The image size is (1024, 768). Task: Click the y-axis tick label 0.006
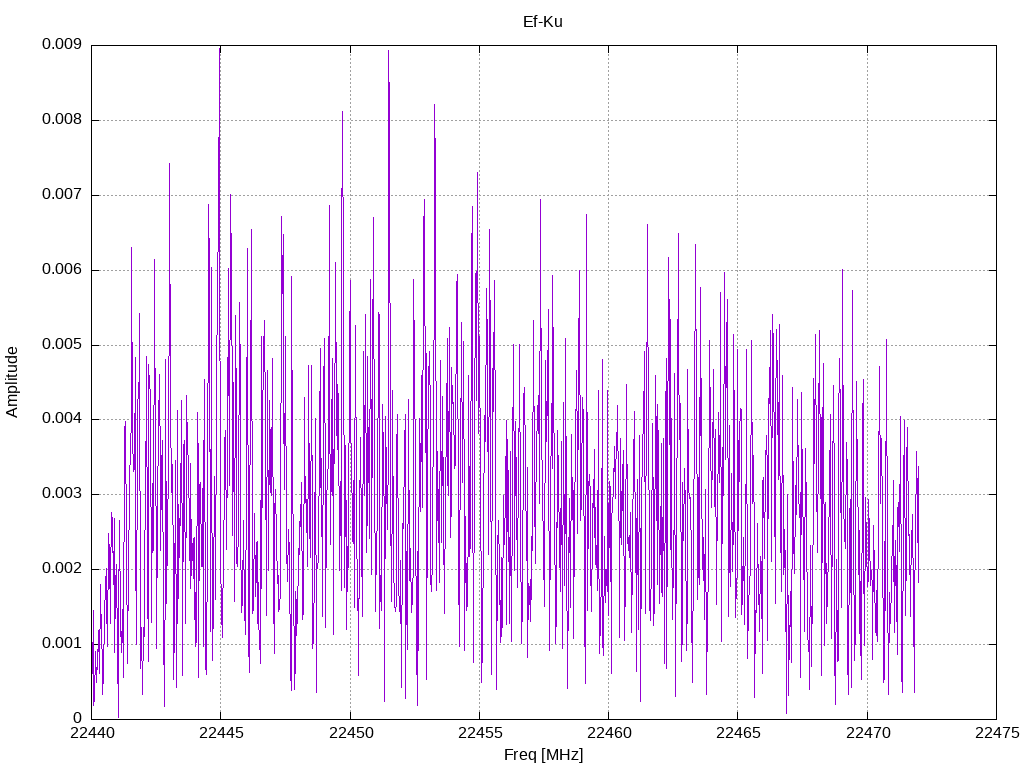(62, 269)
